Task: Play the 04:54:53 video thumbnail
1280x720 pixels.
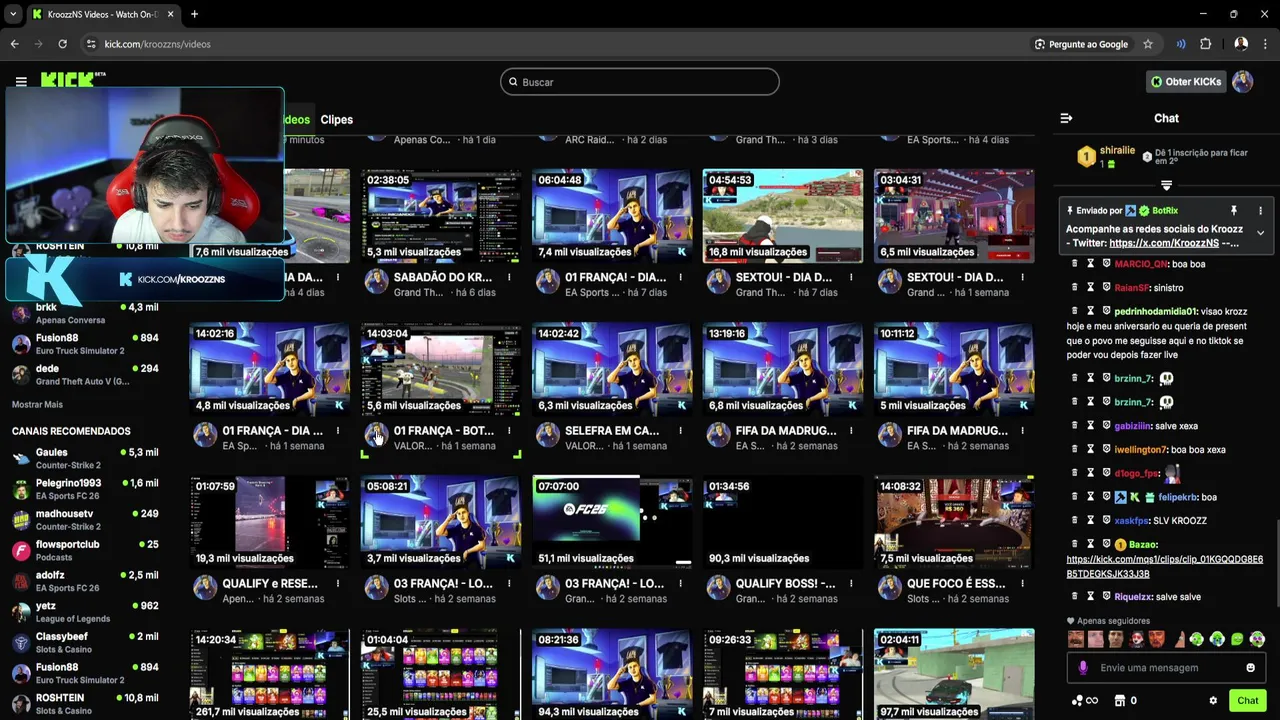Action: 783,215
